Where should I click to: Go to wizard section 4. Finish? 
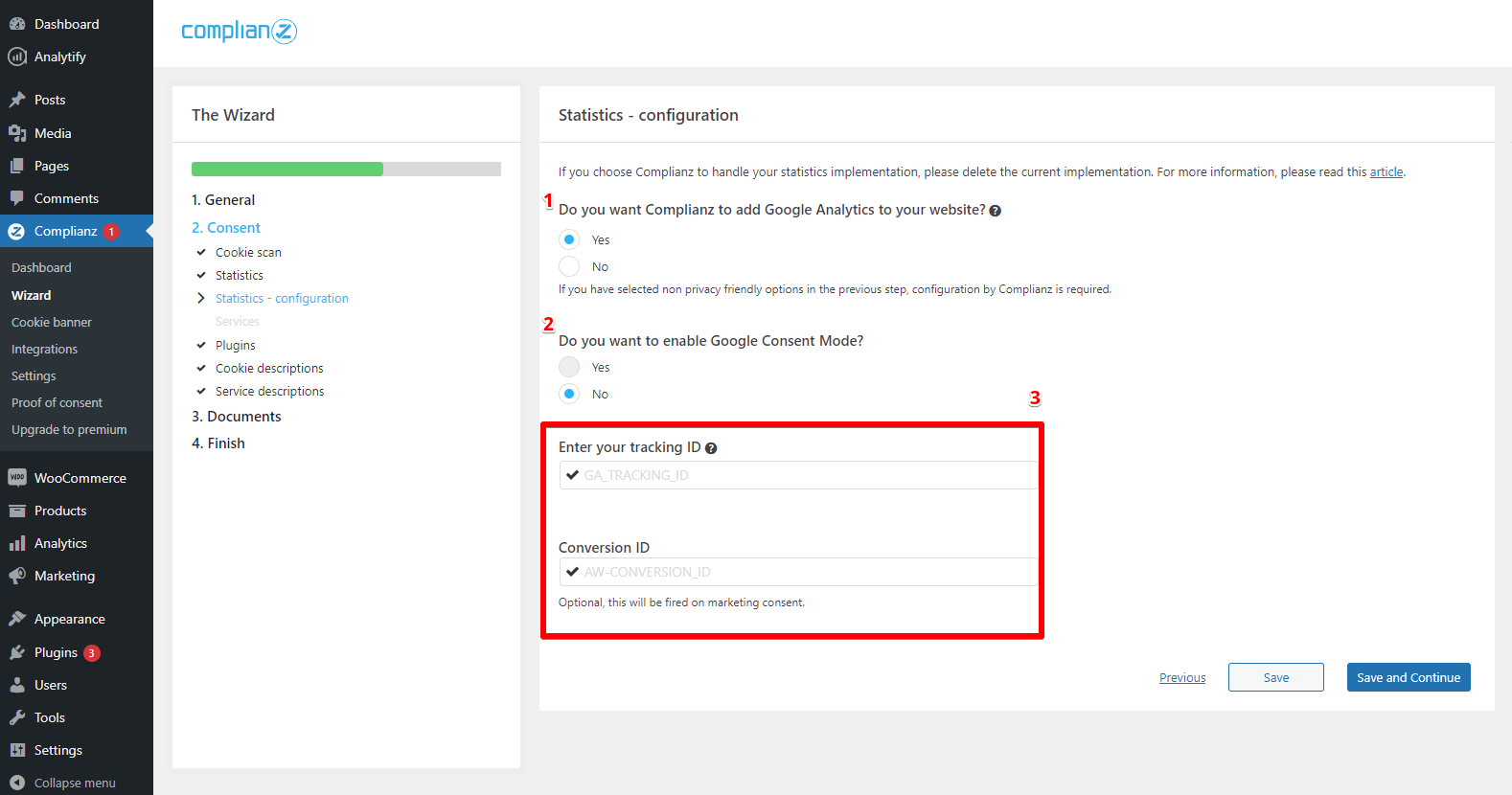tap(218, 443)
